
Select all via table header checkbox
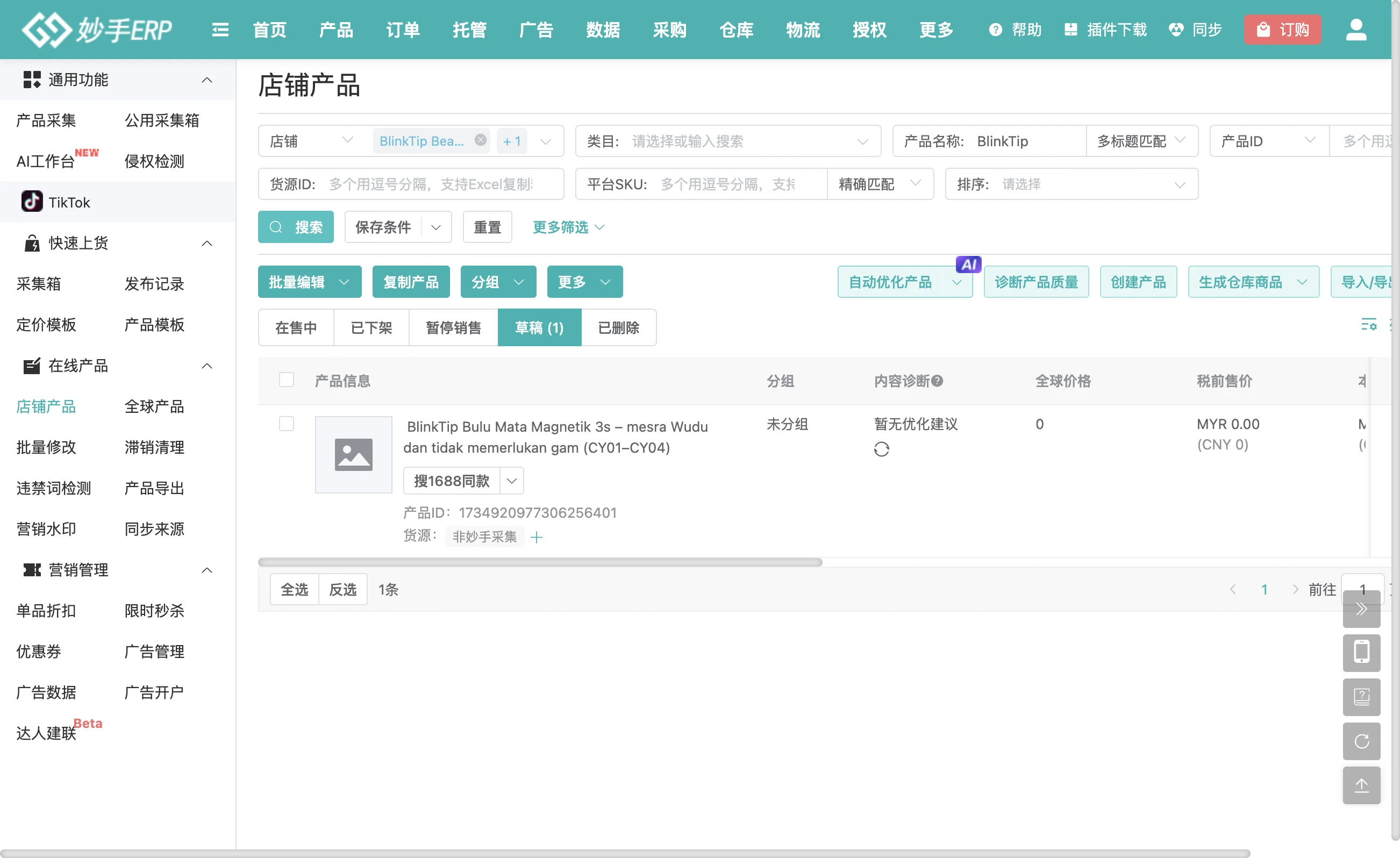point(287,380)
